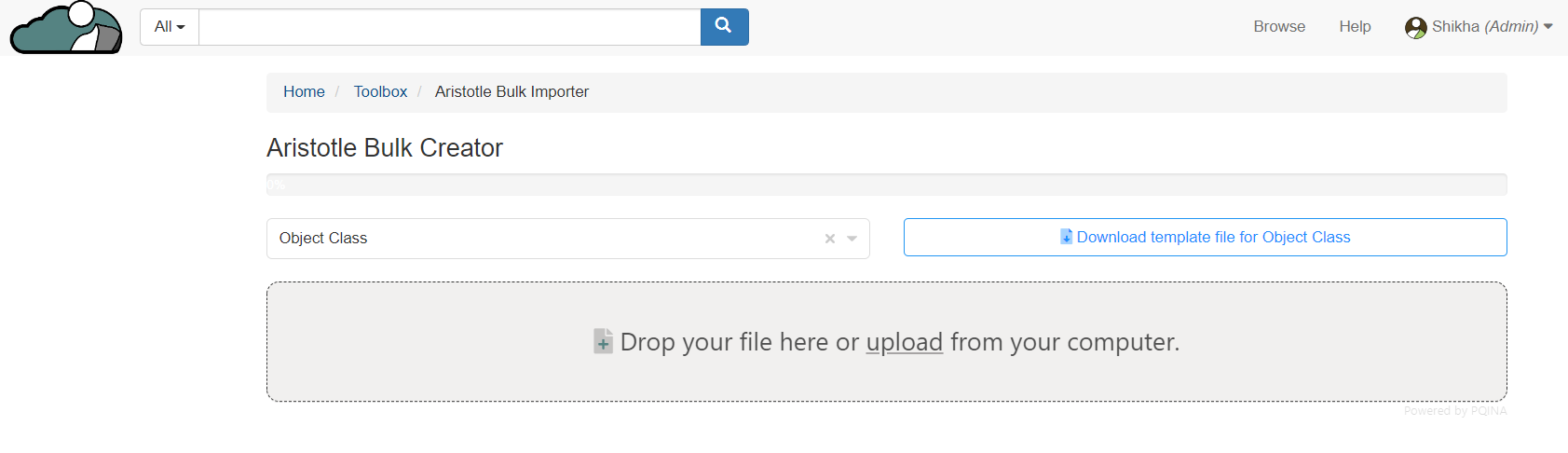
Task: Click the upload progress bar
Action: coord(886,185)
